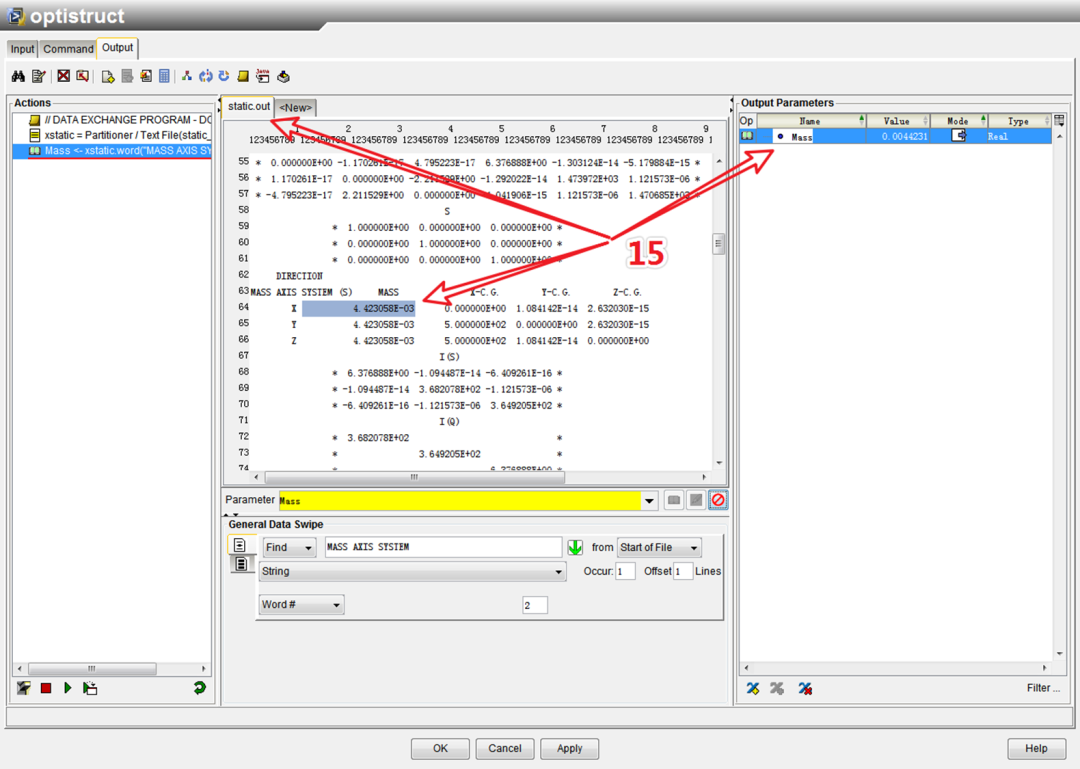Click the colored node hierarchy icon

[x=187, y=76]
